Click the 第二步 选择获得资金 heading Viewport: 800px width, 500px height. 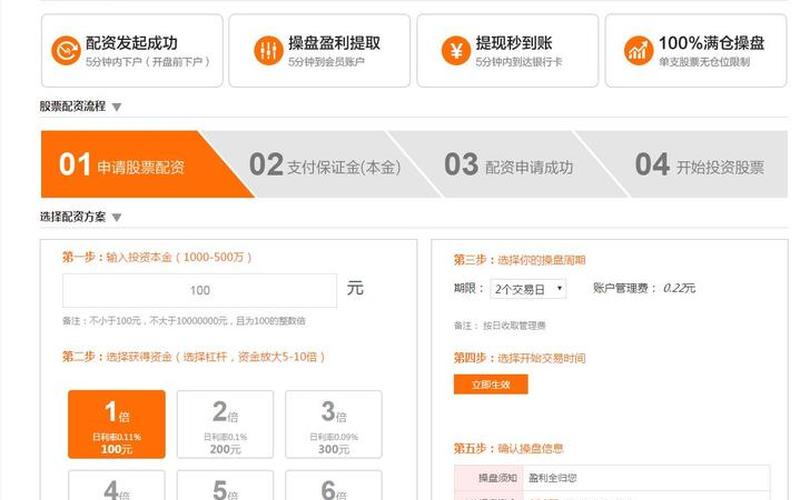193,357
